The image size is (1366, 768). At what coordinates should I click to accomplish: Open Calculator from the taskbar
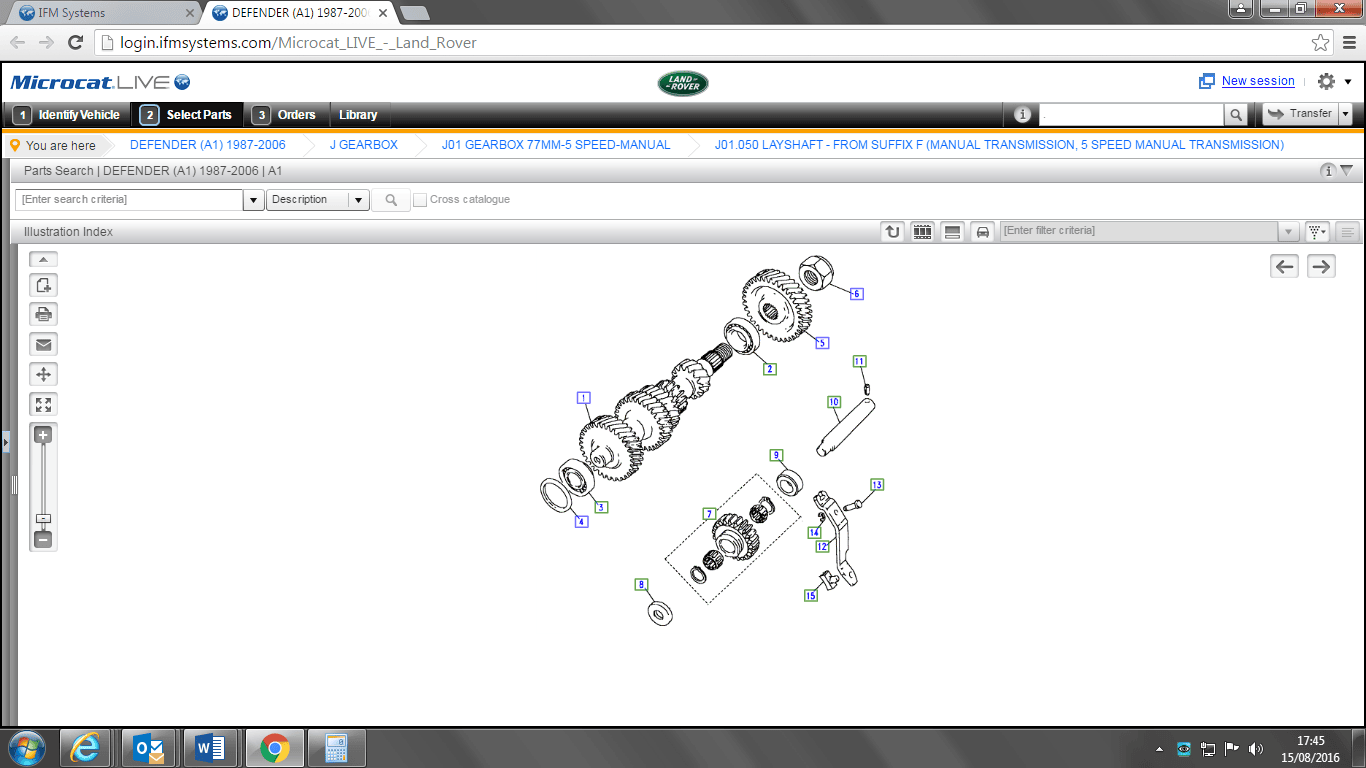[336, 748]
